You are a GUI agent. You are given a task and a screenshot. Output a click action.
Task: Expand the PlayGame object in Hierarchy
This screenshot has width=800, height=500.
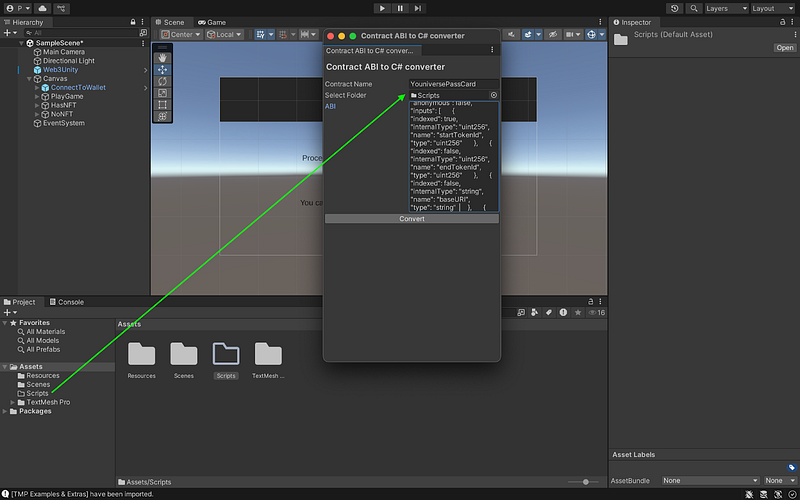[x=37, y=96]
